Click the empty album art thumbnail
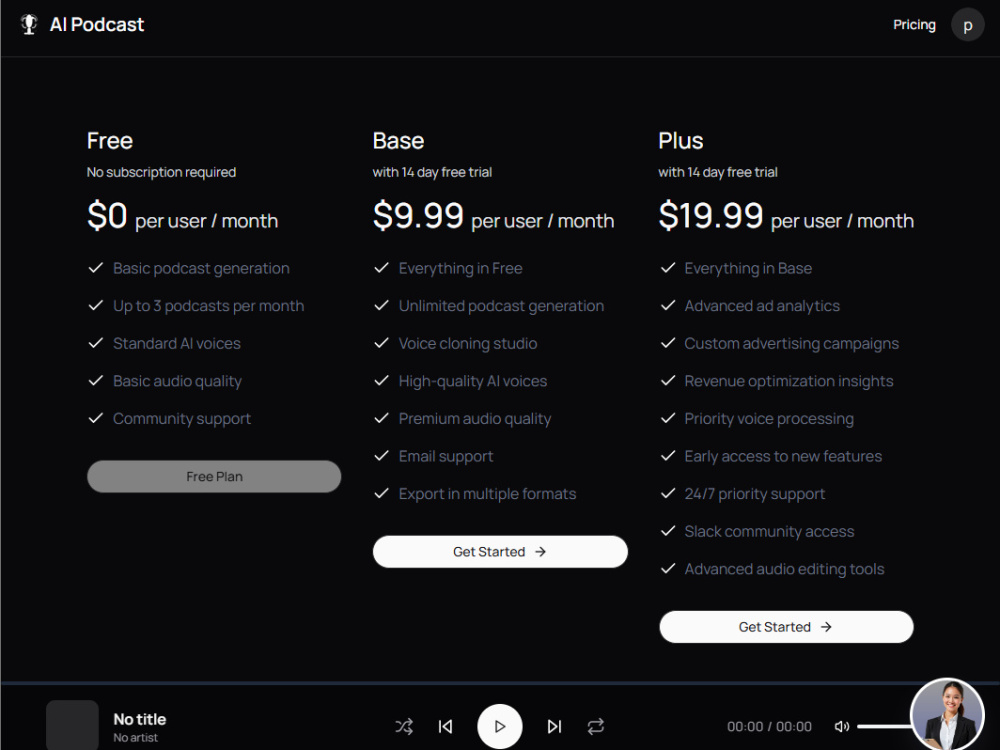 tap(72, 726)
